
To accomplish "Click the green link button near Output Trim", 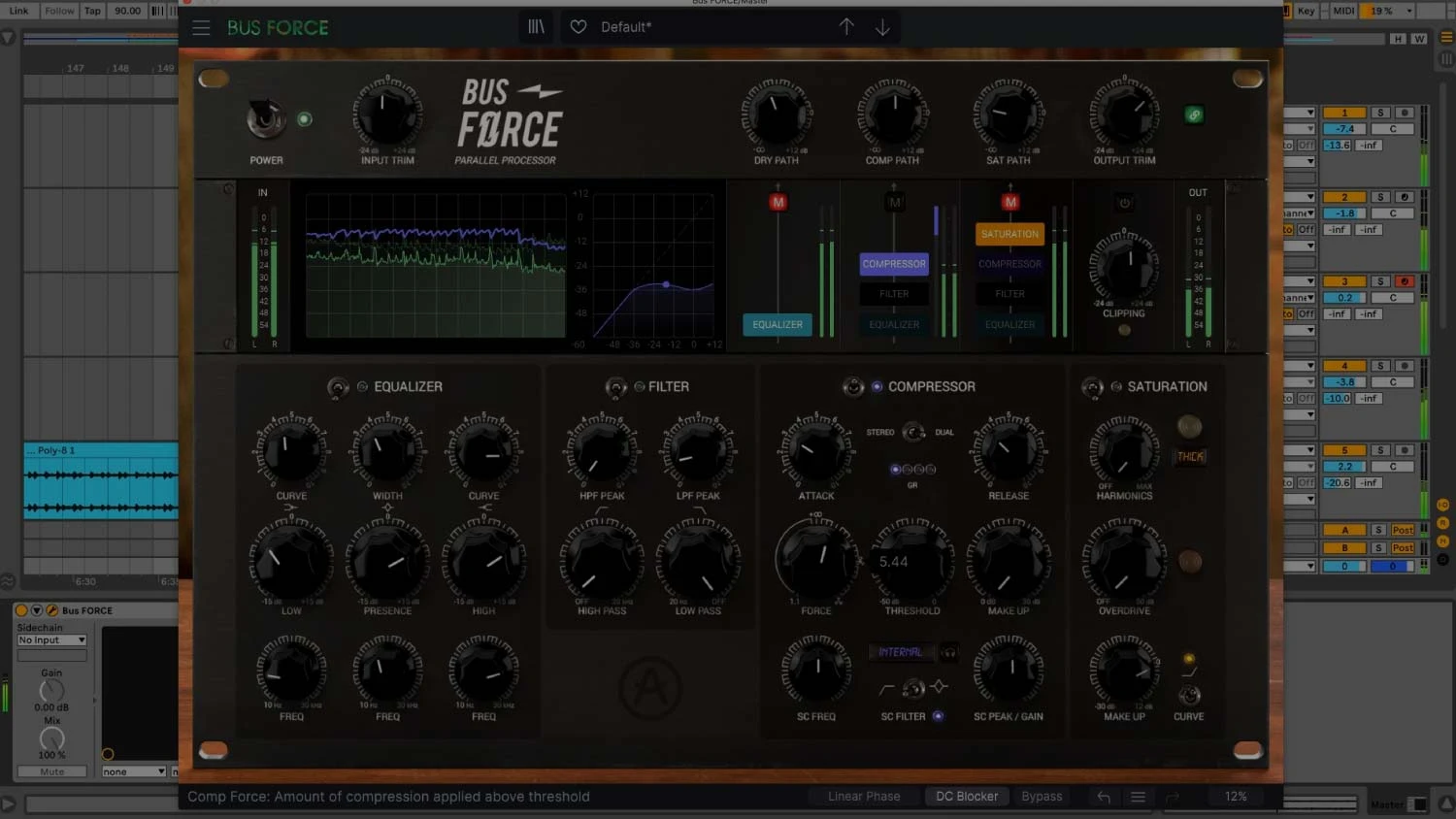I will pos(1194,115).
